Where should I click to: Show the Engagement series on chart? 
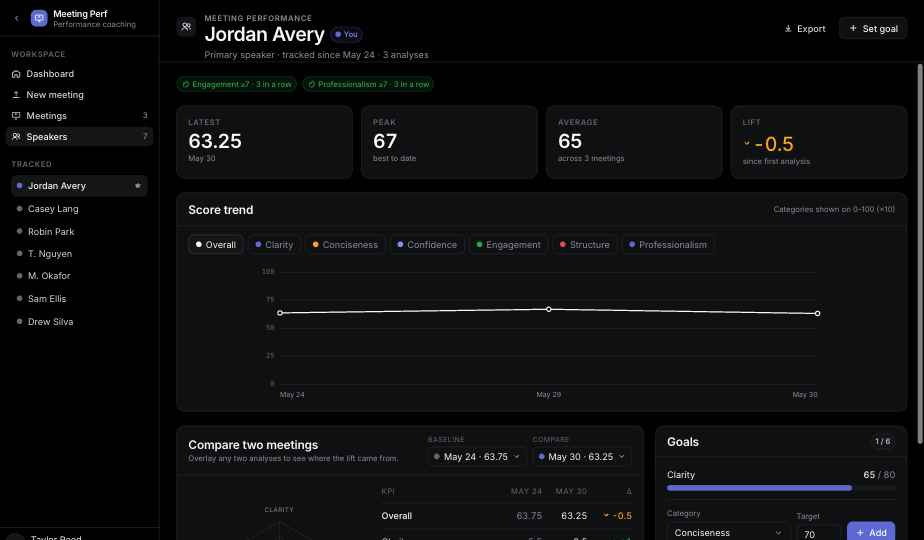coord(509,245)
